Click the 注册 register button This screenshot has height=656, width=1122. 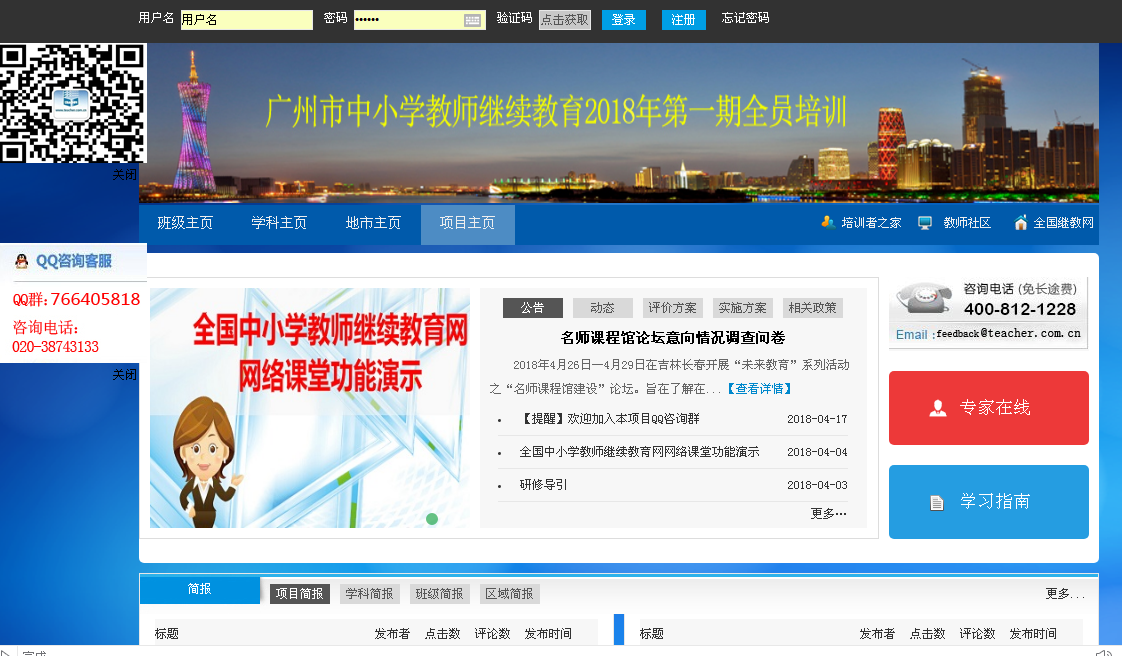click(683, 20)
